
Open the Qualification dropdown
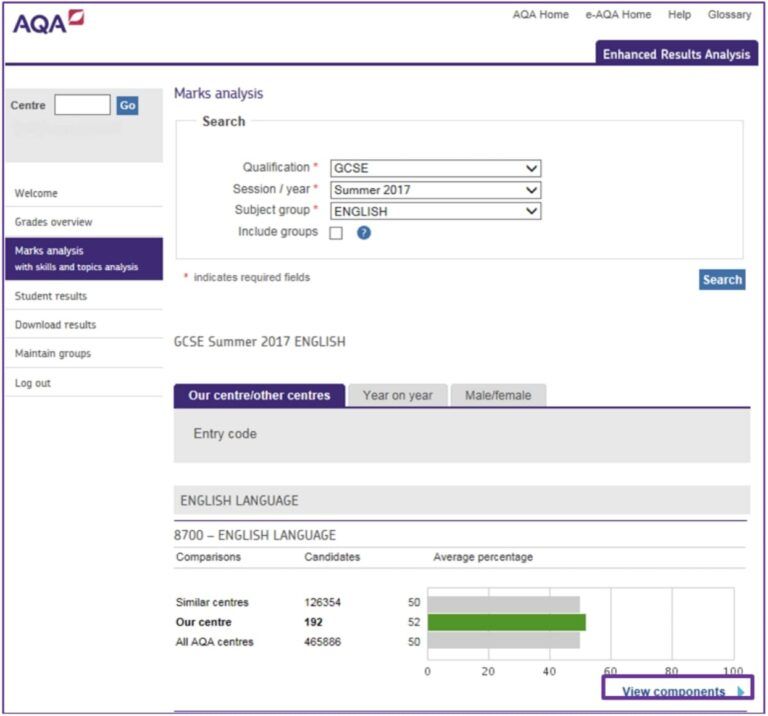(x=435, y=168)
